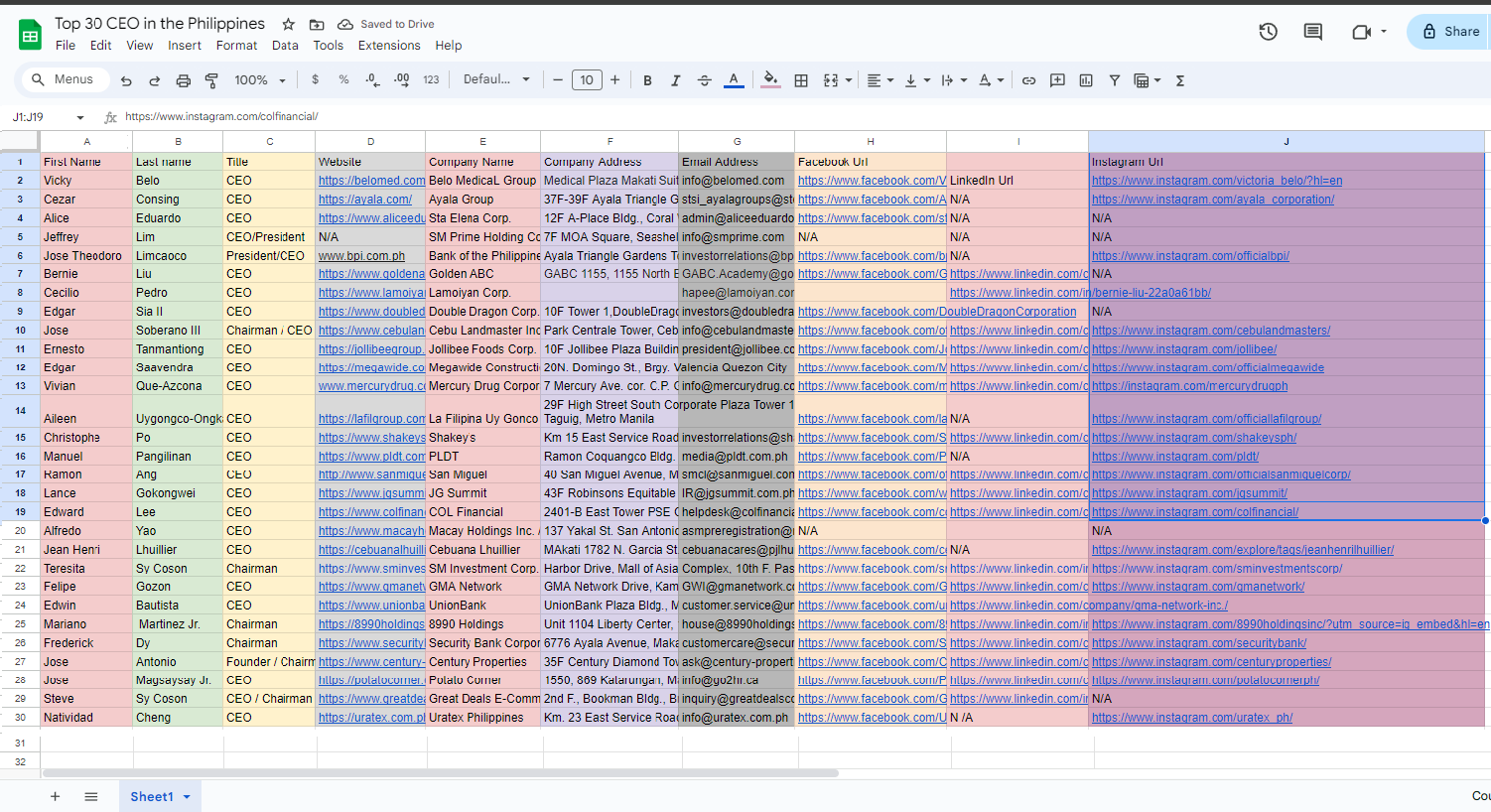The height and width of the screenshot is (812, 1491).
Task: Click the Merge cells icon
Action: (831, 80)
